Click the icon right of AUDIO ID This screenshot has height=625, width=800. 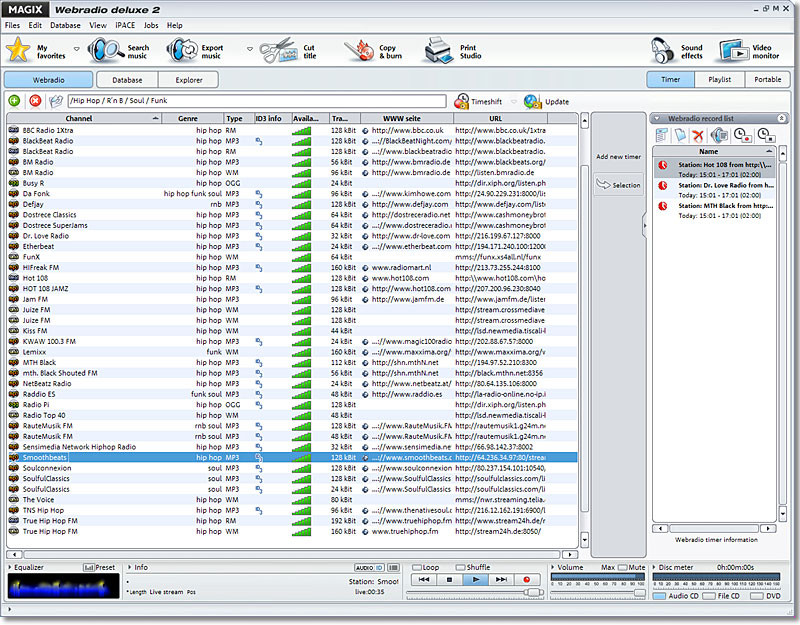coord(393,567)
